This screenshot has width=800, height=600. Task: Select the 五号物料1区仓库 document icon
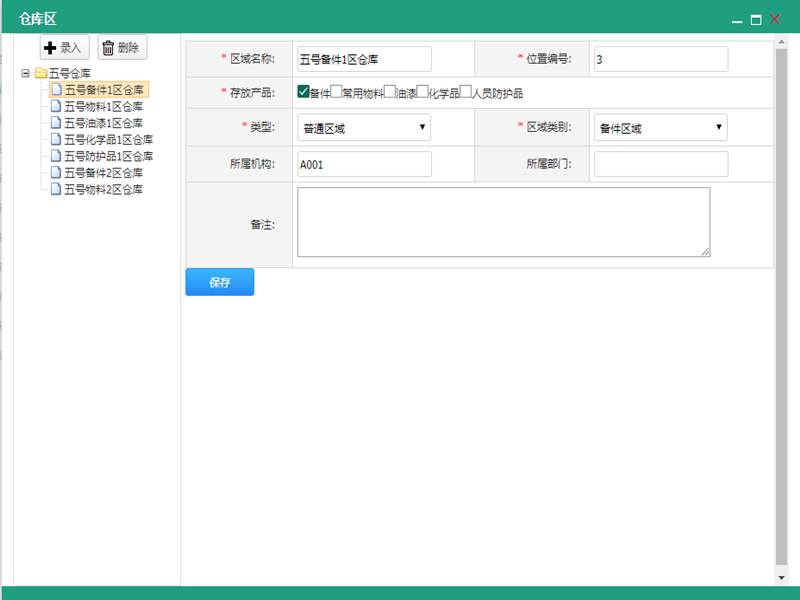[x=56, y=106]
